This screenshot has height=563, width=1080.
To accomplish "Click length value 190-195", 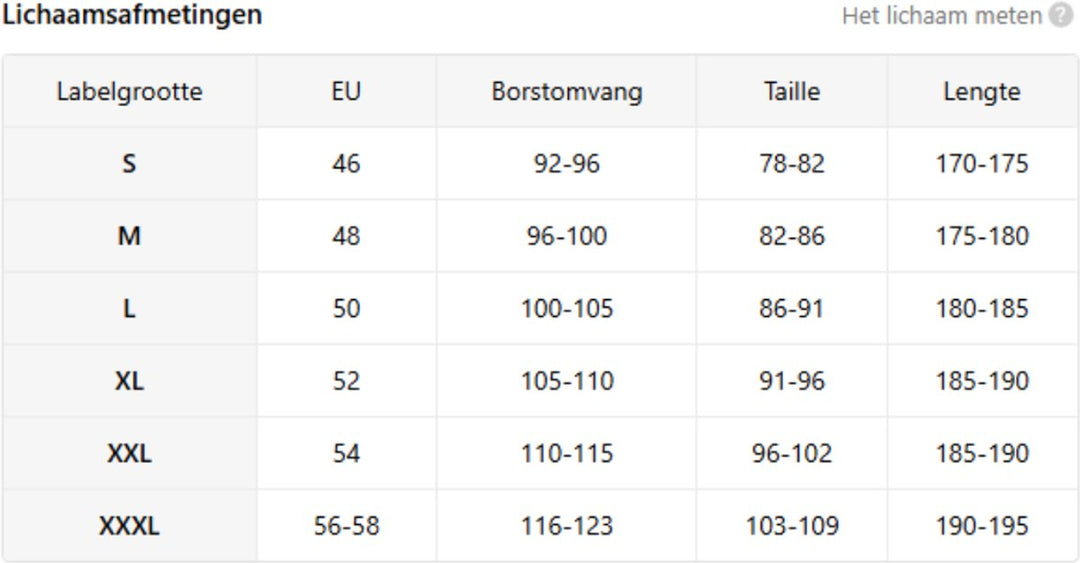I will pos(982,526).
